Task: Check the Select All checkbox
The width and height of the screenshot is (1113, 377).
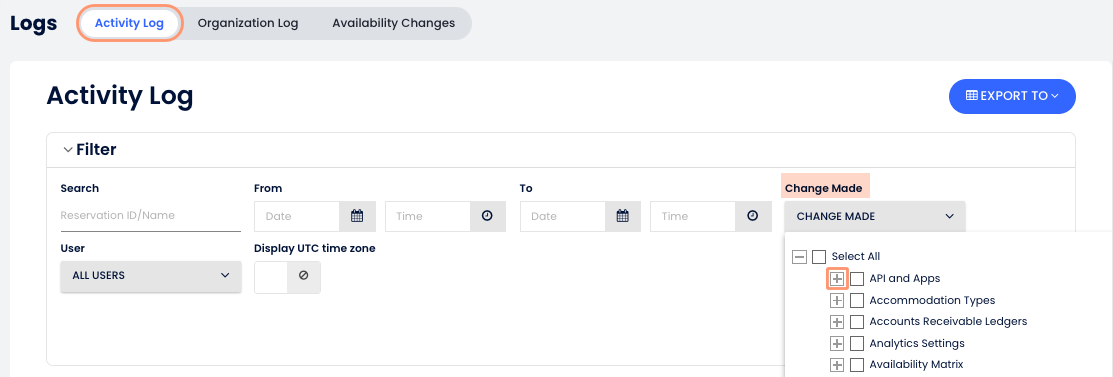Action: tap(819, 256)
